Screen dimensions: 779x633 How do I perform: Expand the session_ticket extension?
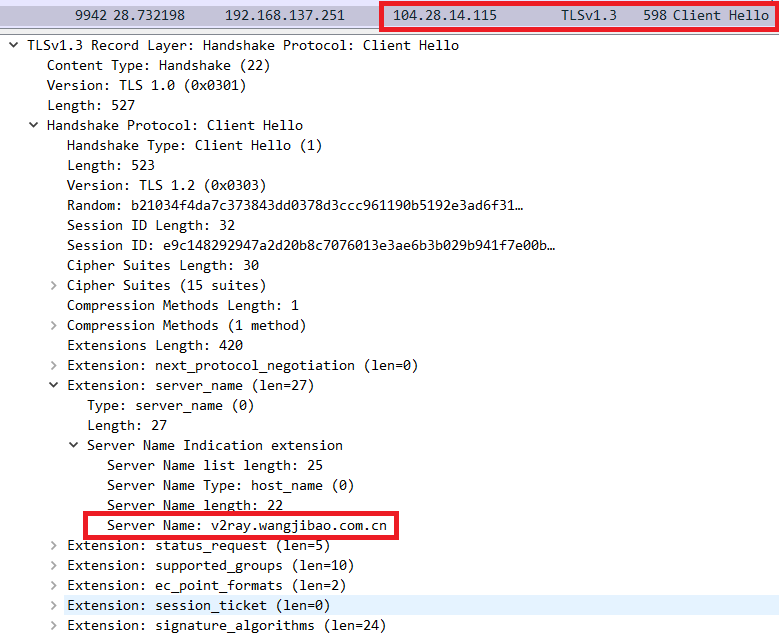click(x=54, y=605)
